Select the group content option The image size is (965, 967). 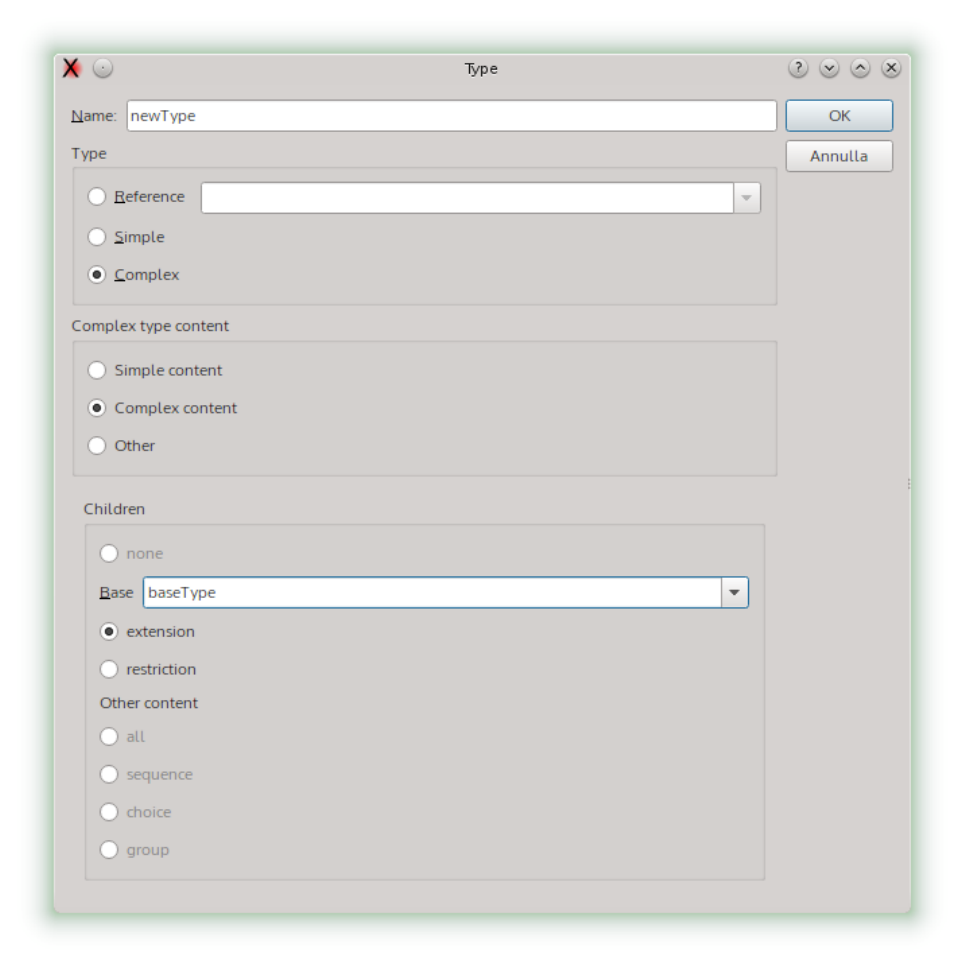click(x=109, y=850)
